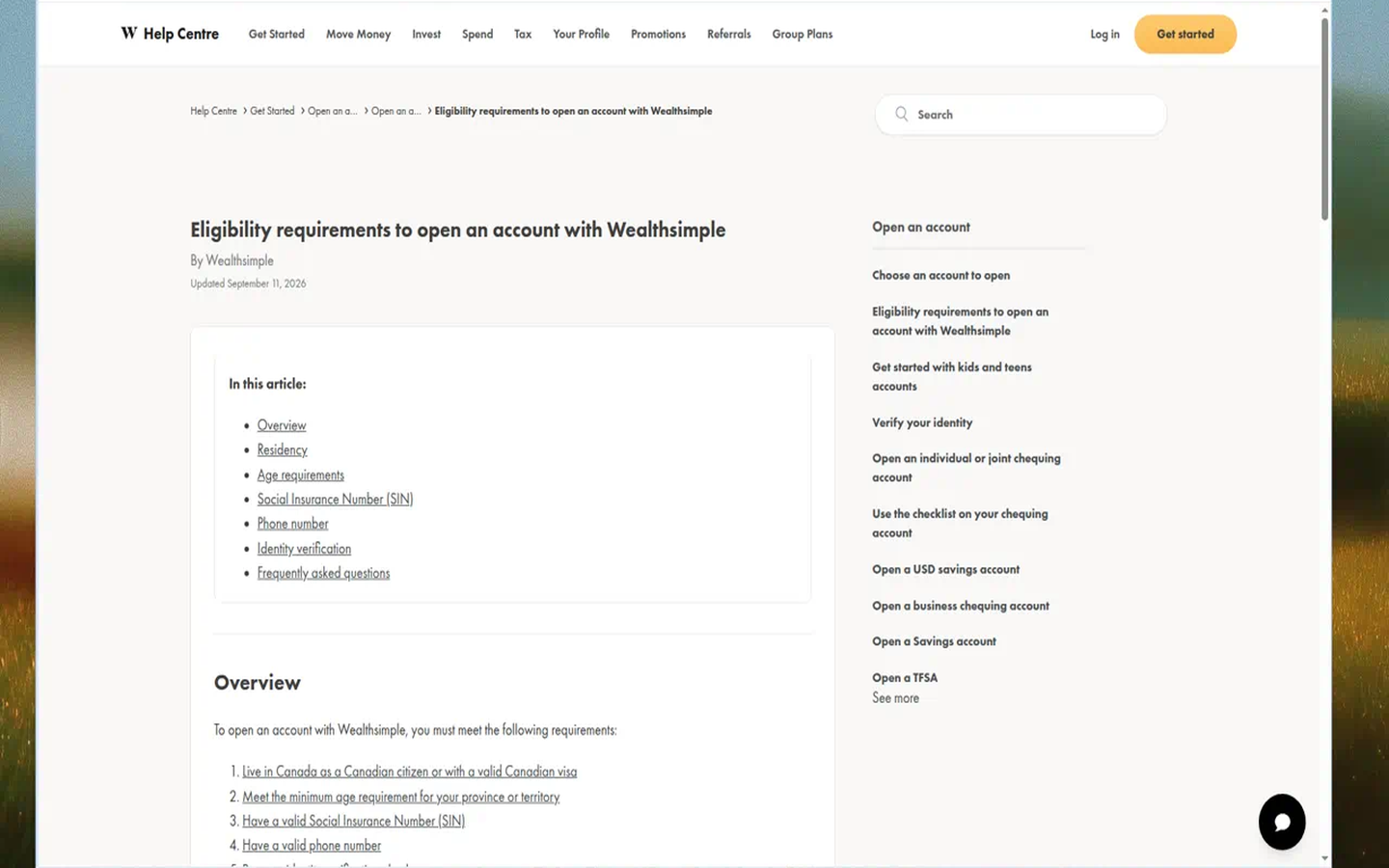Viewport: 1389px width, 868px height.
Task: Open 'Use the checklist on your chequing account'
Action: 960,523
